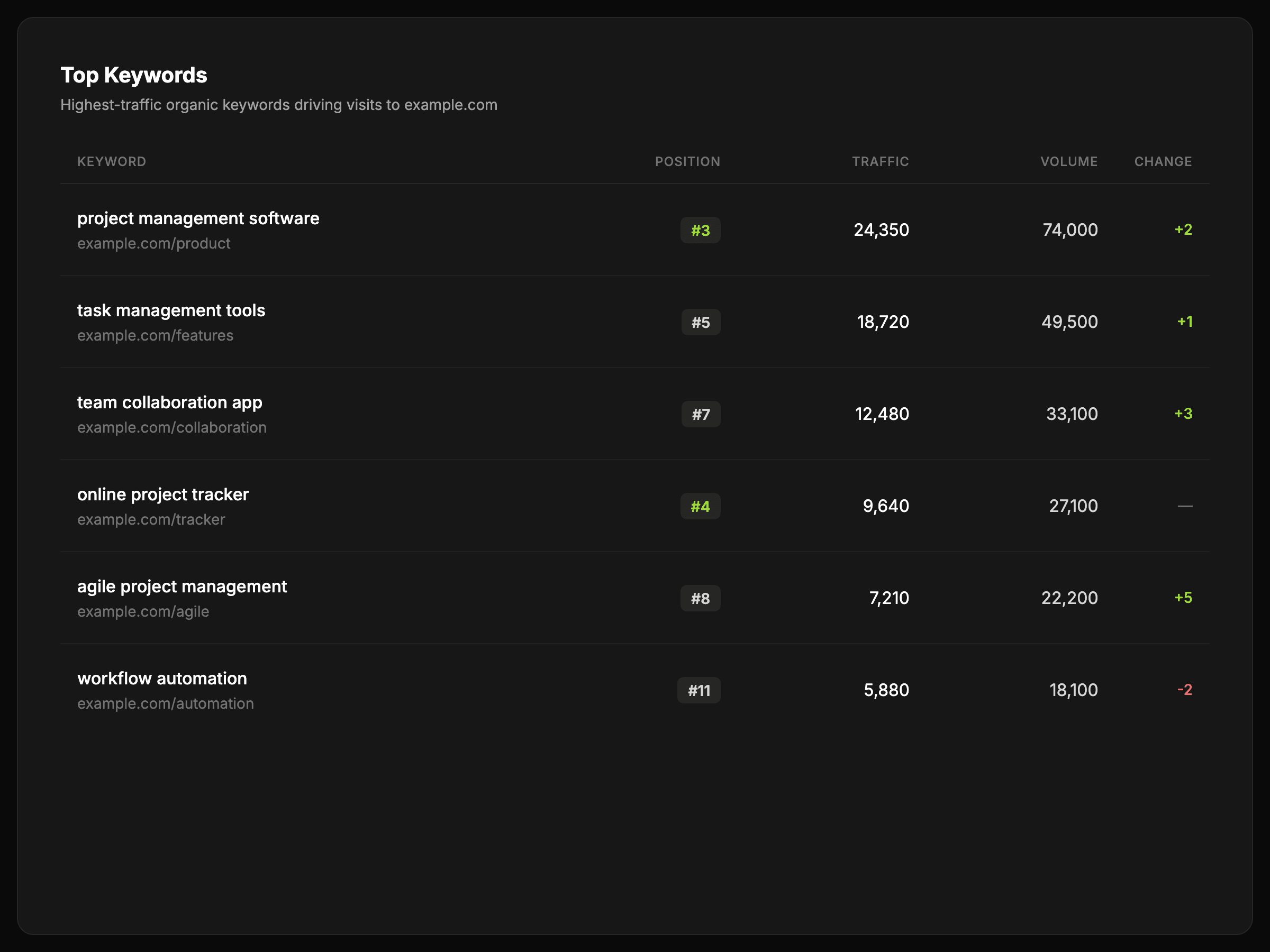This screenshot has width=1270, height=952.
Task: Open the 'workflow automation' keyword row
Action: click(x=162, y=679)
